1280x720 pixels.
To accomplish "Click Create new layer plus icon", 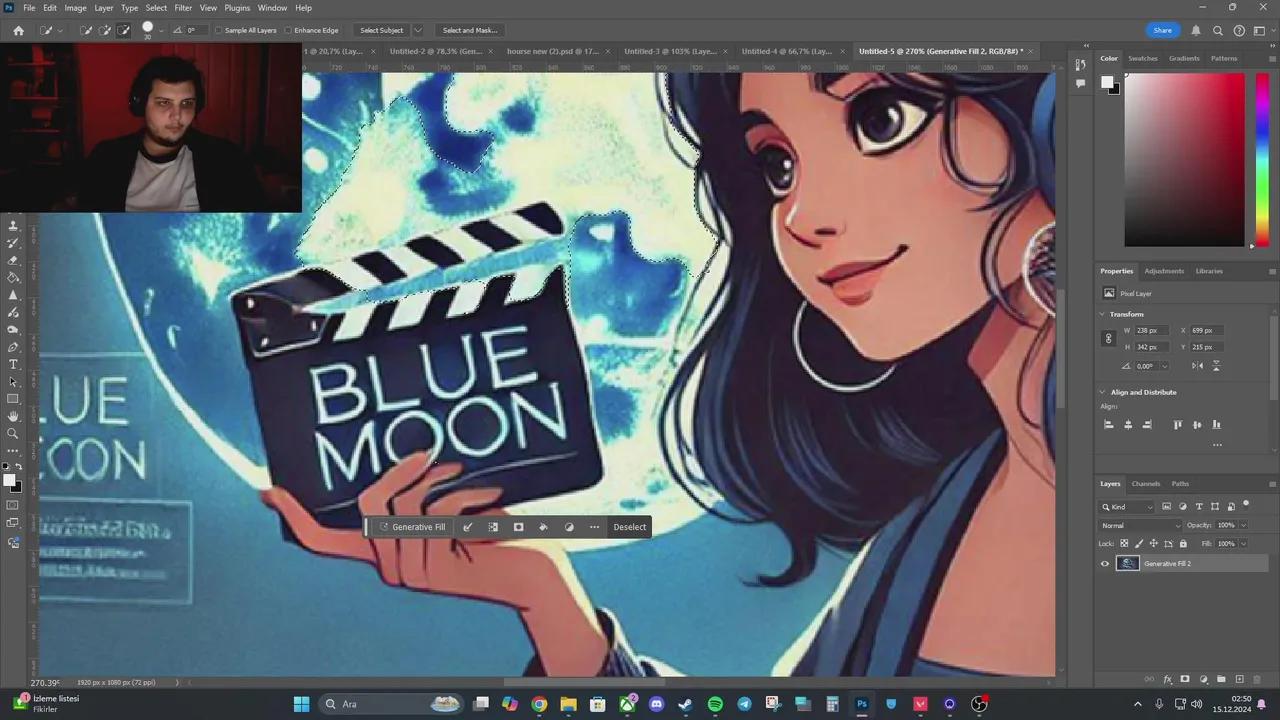I will (x=1240, y=680).
